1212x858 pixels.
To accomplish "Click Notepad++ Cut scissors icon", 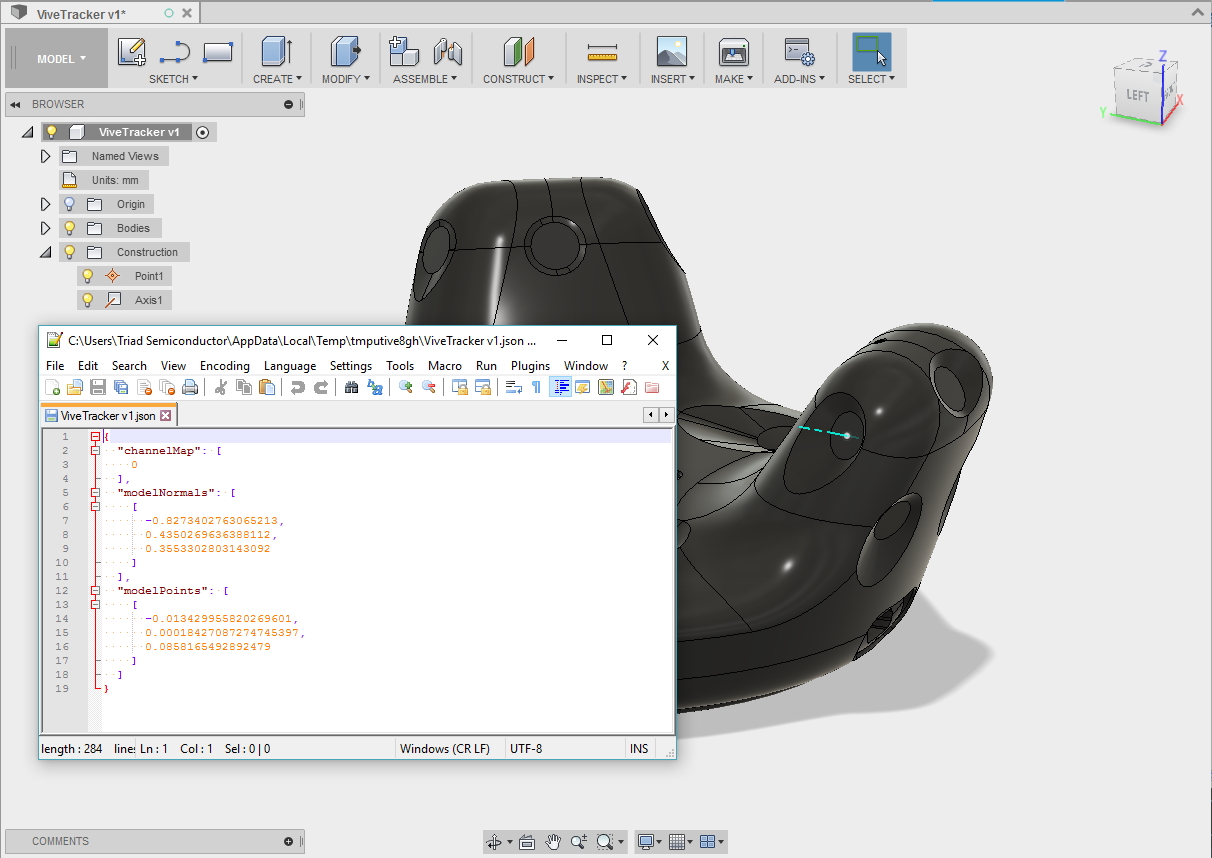I will coord(221,388).
